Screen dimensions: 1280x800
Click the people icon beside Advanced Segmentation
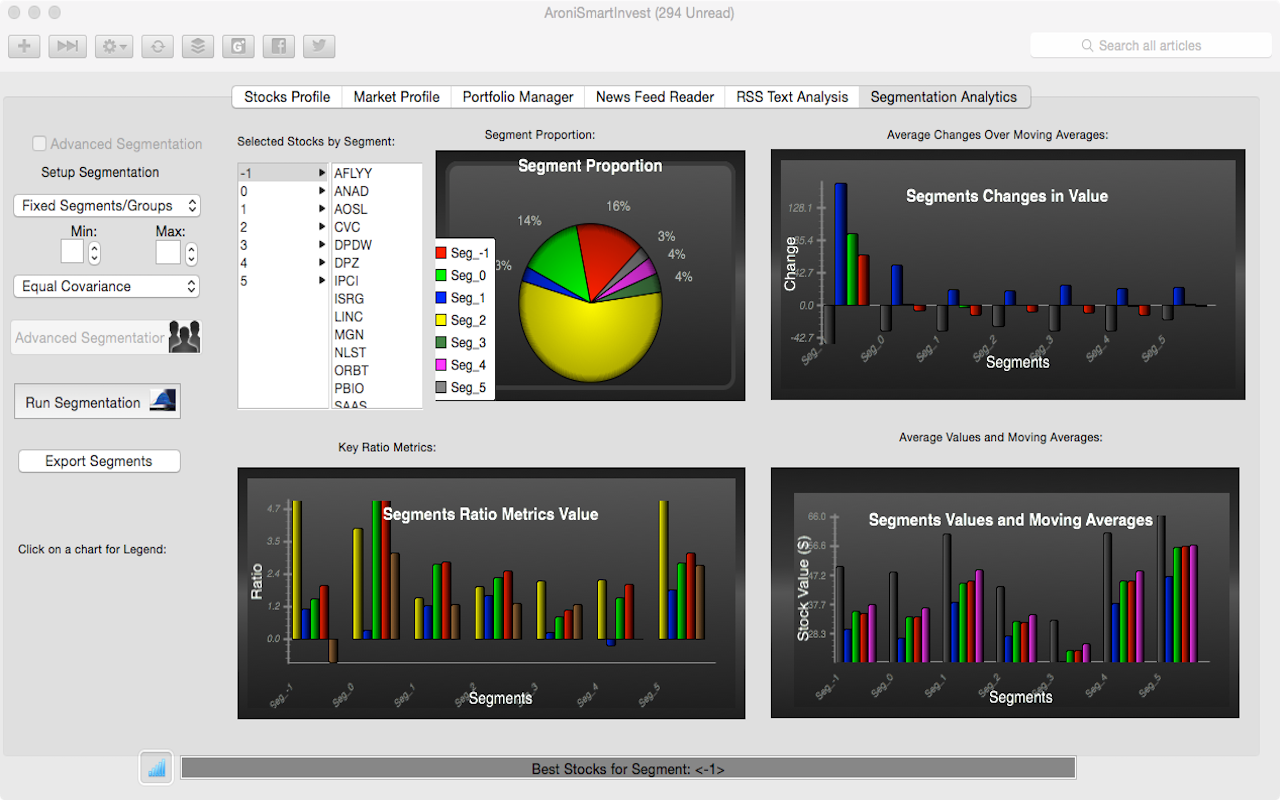coord(184,337)
